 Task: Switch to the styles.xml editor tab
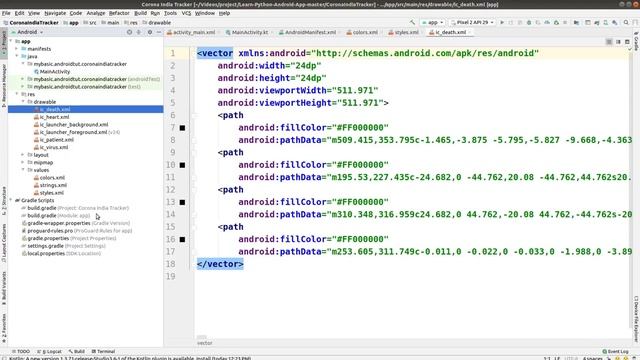pyautogui.click(x=406, y=32)
